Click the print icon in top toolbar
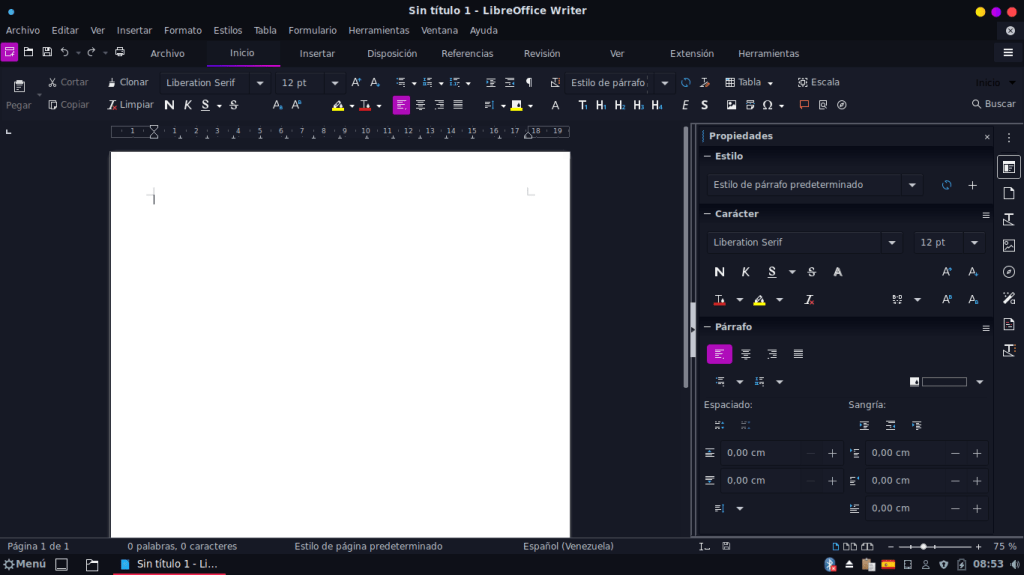This screenshot has height=575, width=1024. click(x=120, y=52)
